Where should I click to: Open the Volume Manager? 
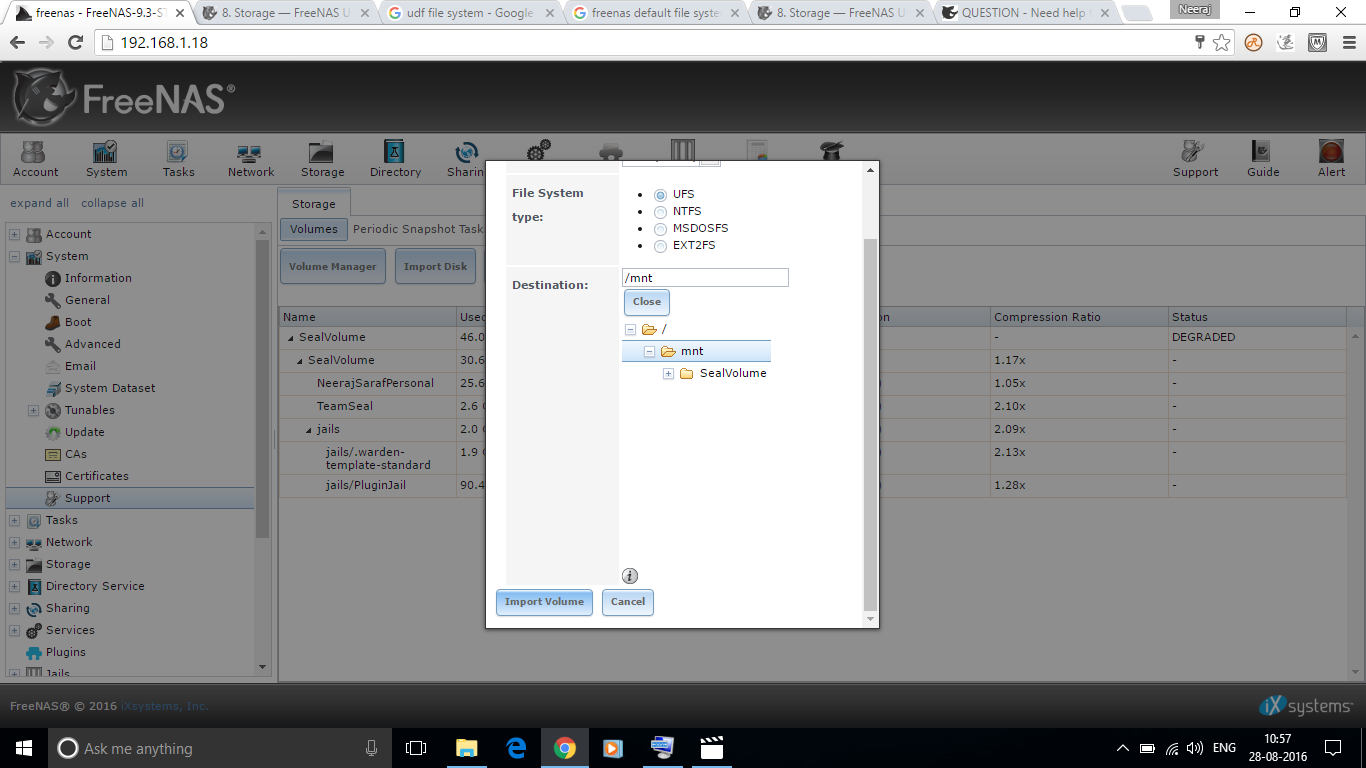pos(333,267)
